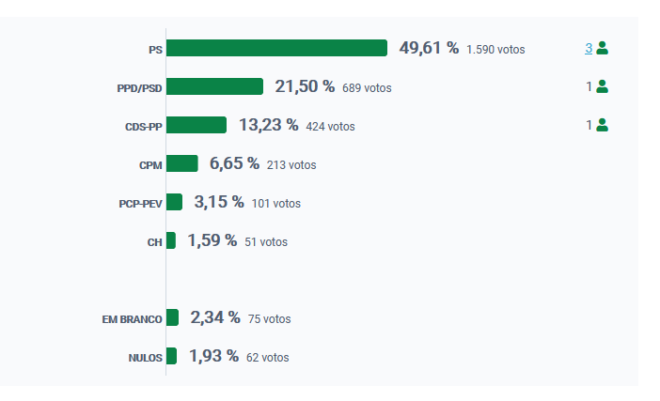This screenshot has width=660, height=401.
Task: Click the CDS-PP party label
Action: point(144,127)
